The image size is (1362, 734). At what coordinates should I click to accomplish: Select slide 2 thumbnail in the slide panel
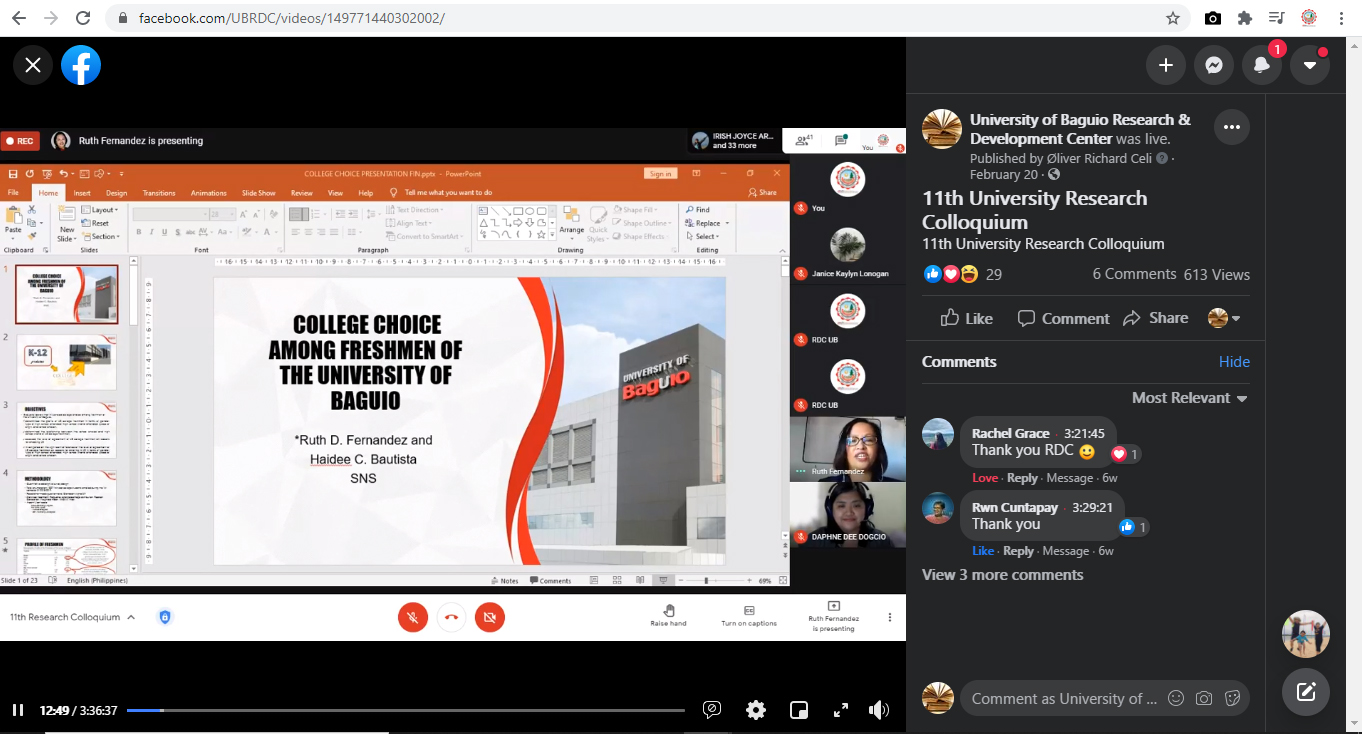66,362
